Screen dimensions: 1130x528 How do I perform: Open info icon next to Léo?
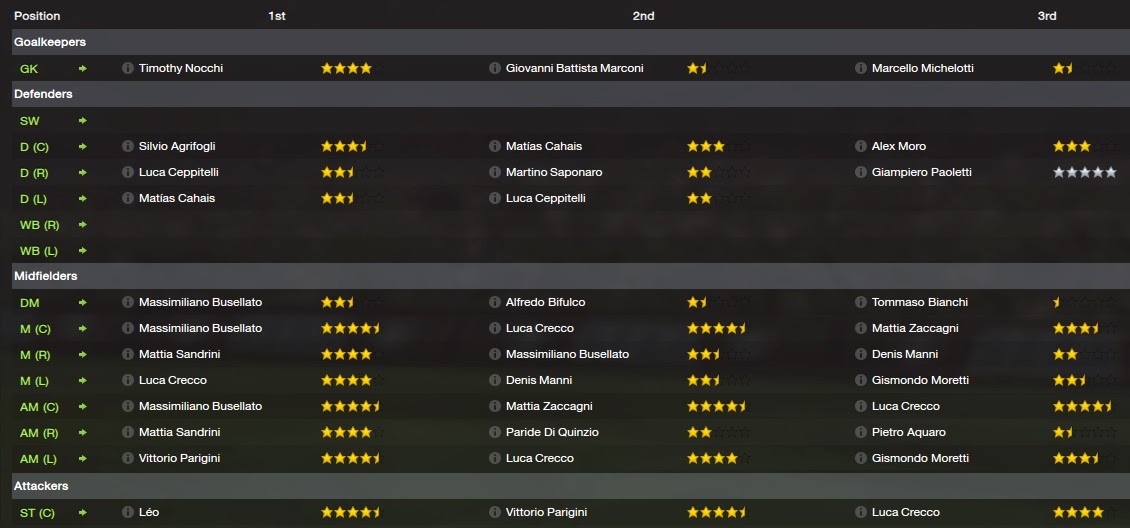click(127, 512)
